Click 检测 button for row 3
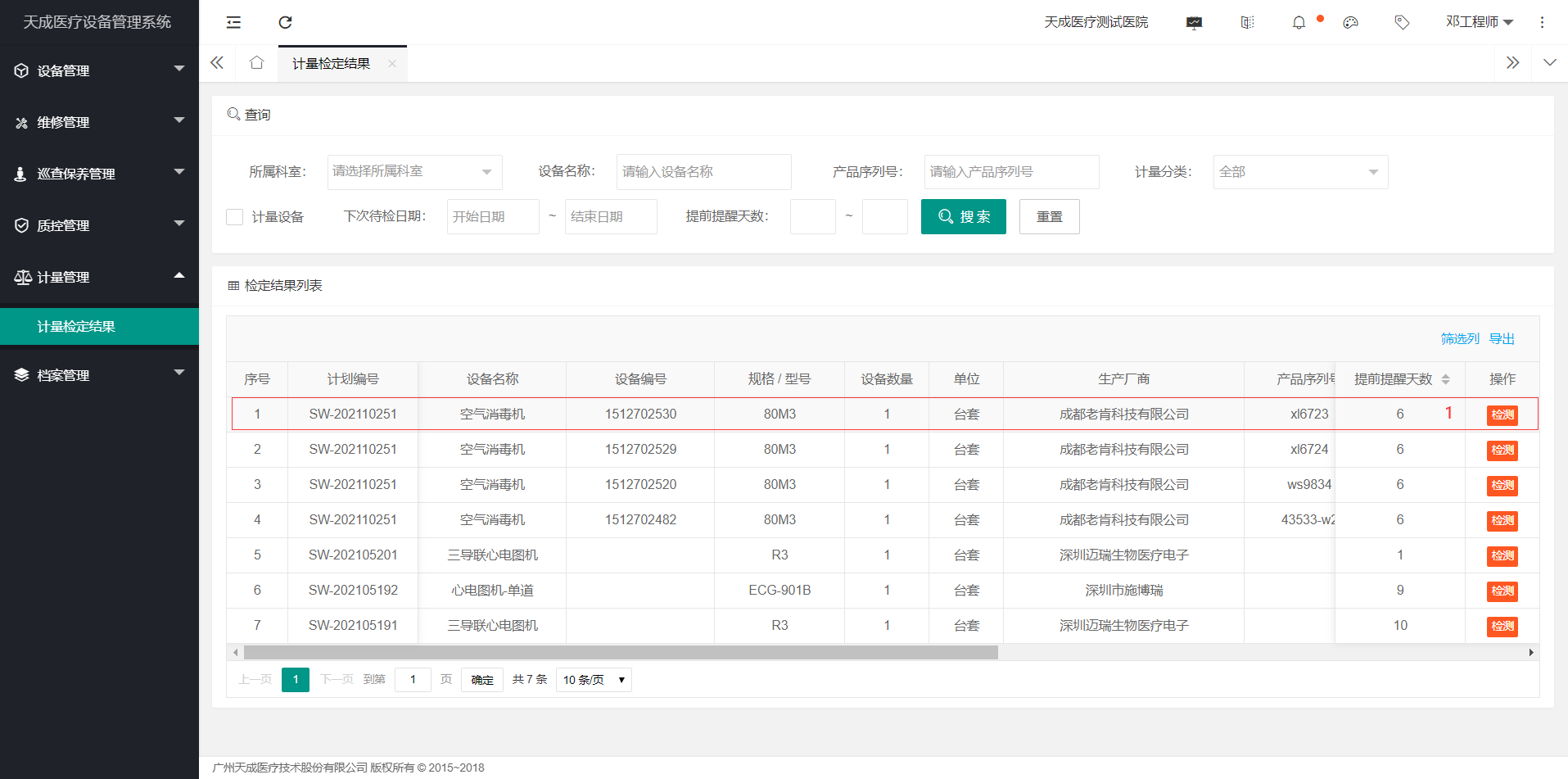The height and width of the screenshot is (779, 1568). [1502, 485]
